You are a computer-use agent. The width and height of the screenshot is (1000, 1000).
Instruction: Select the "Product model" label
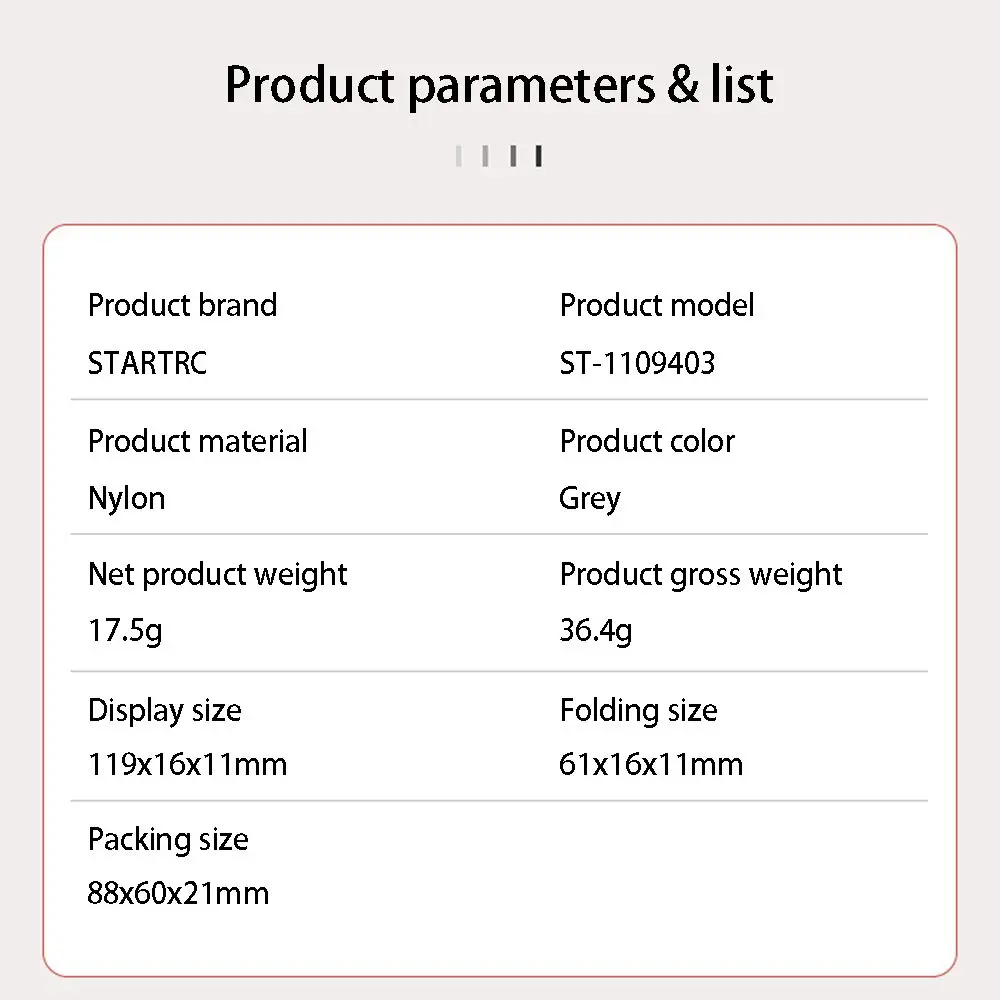tap(657, 305)
